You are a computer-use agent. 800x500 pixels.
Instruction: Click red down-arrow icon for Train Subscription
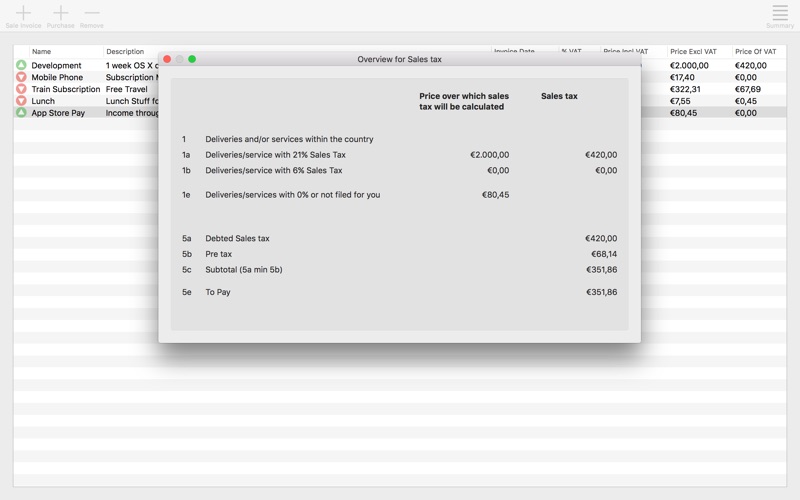pyautogui.click(x=21, y=89)
